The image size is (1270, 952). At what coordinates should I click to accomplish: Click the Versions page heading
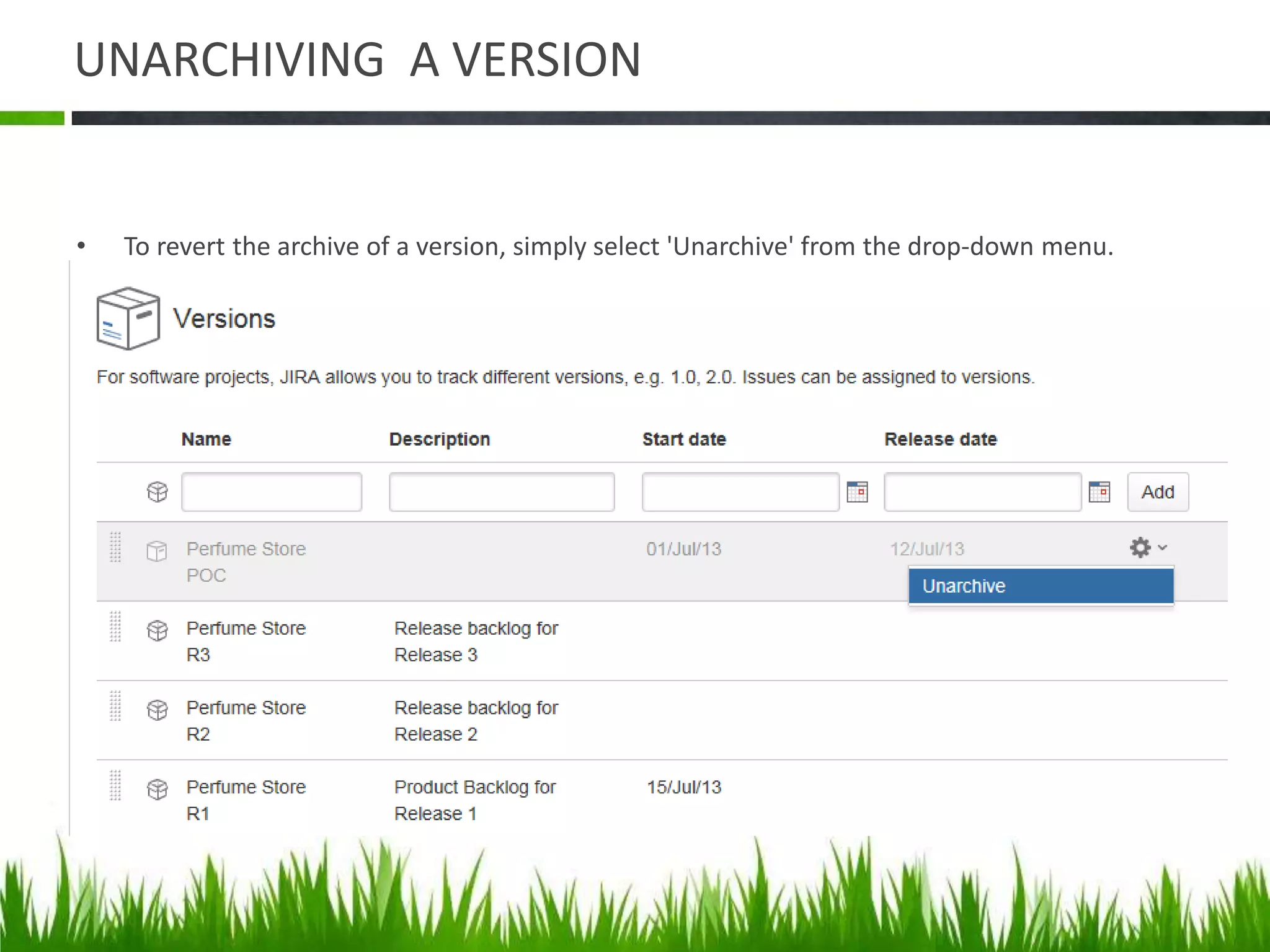pyautogui.click(x=224, y=319)
